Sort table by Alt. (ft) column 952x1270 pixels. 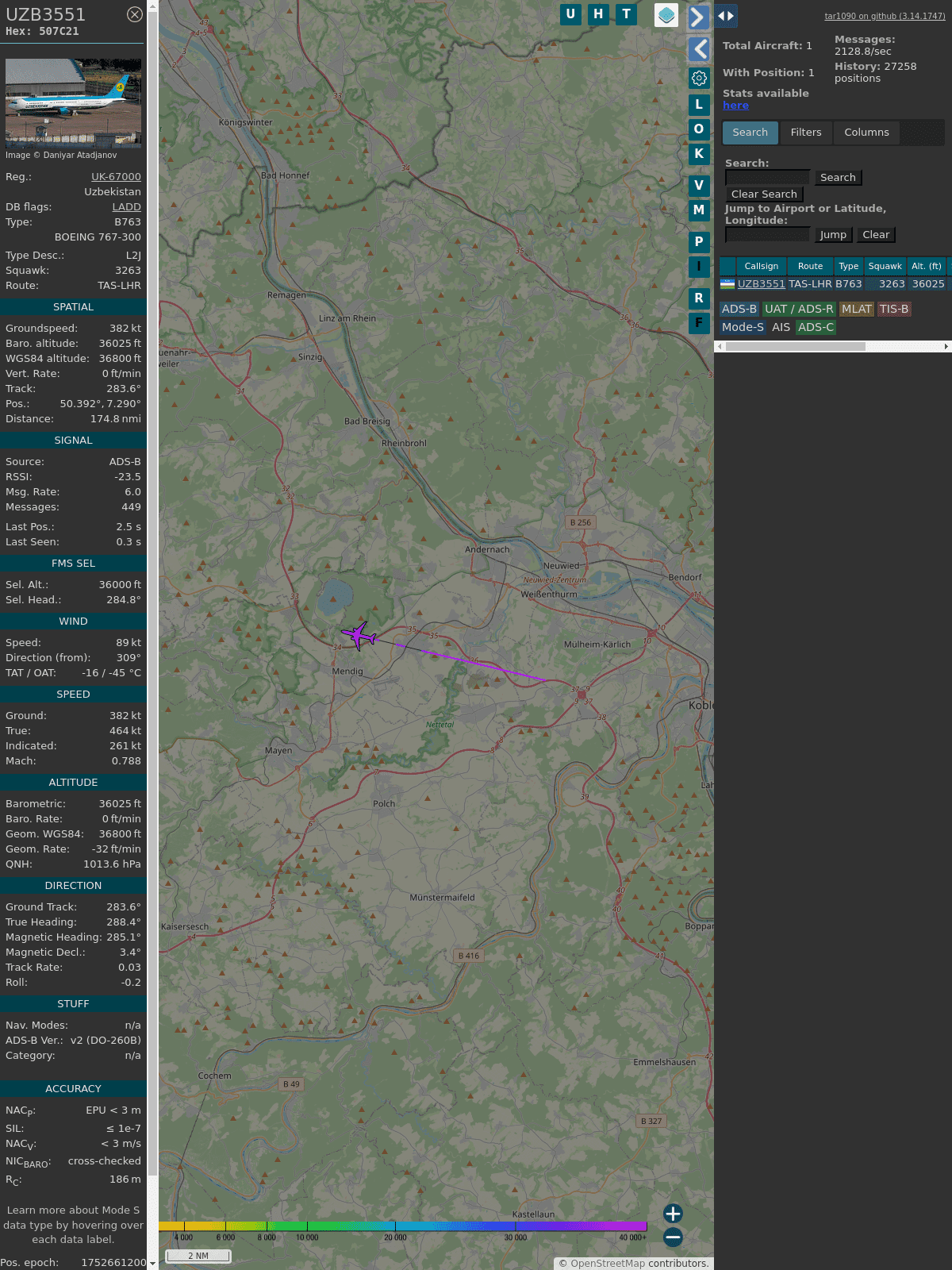point(926,266)
